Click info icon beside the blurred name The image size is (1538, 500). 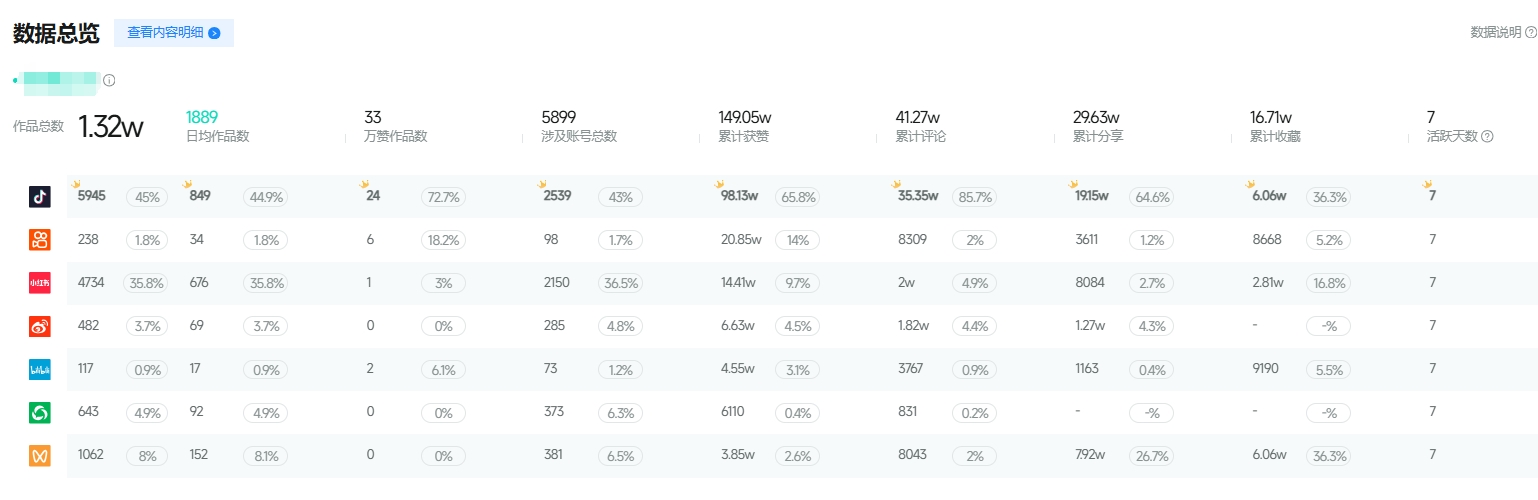point(109,80)
